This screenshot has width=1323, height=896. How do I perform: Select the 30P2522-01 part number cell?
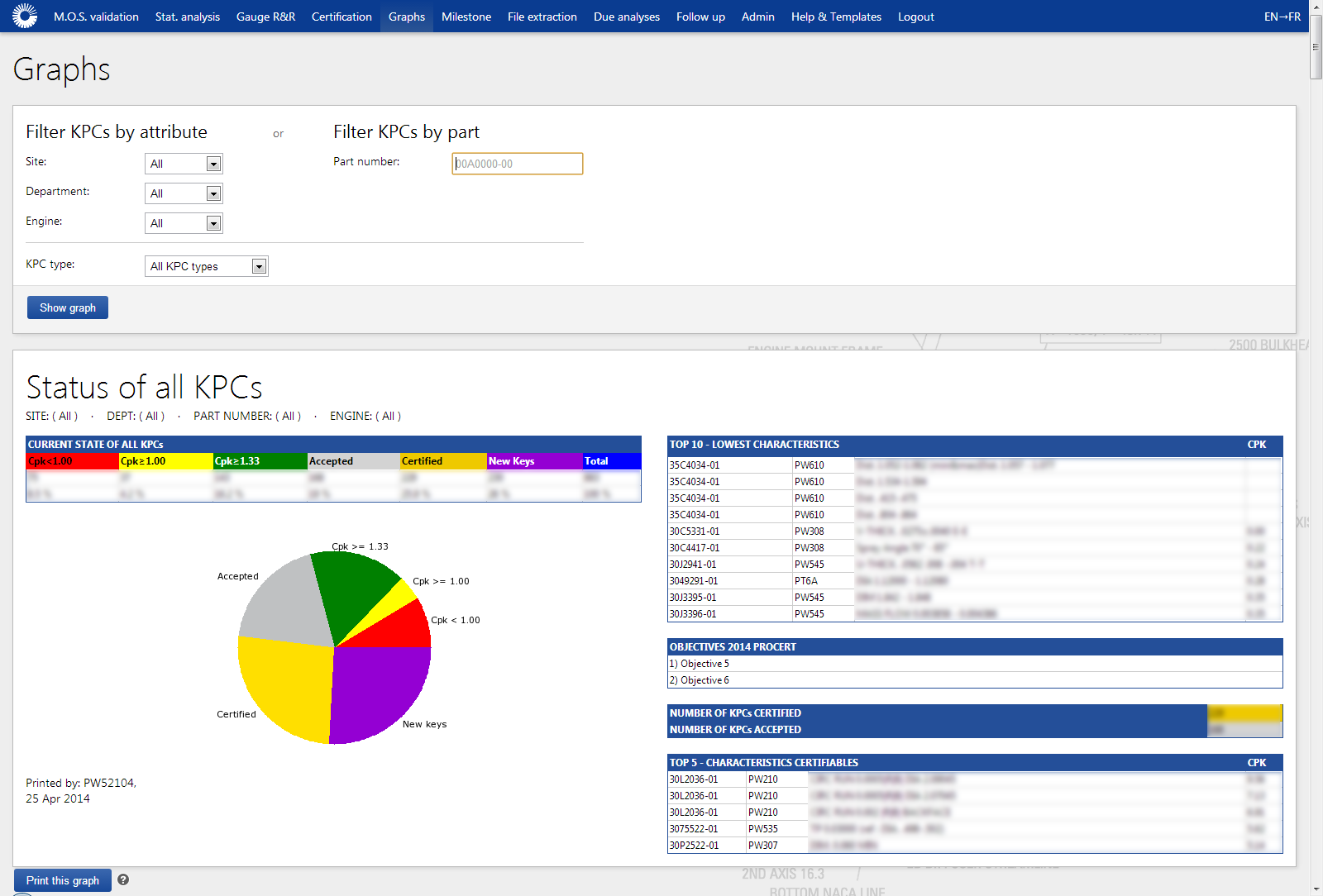coord(707,846)
